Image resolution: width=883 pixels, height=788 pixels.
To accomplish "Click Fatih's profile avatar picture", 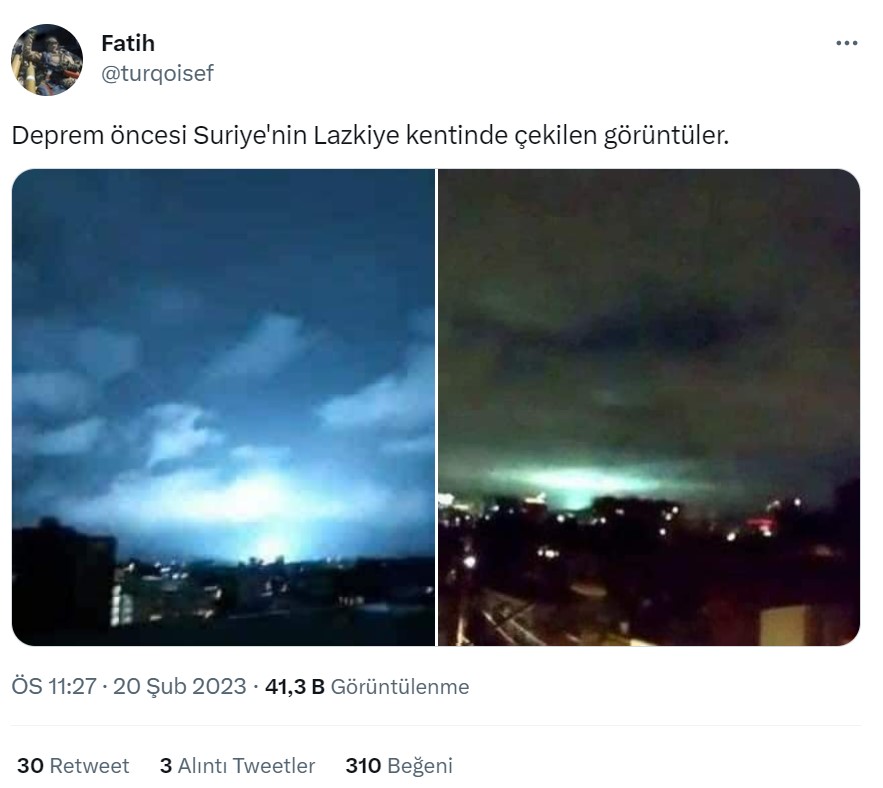I will pos(47,60).
